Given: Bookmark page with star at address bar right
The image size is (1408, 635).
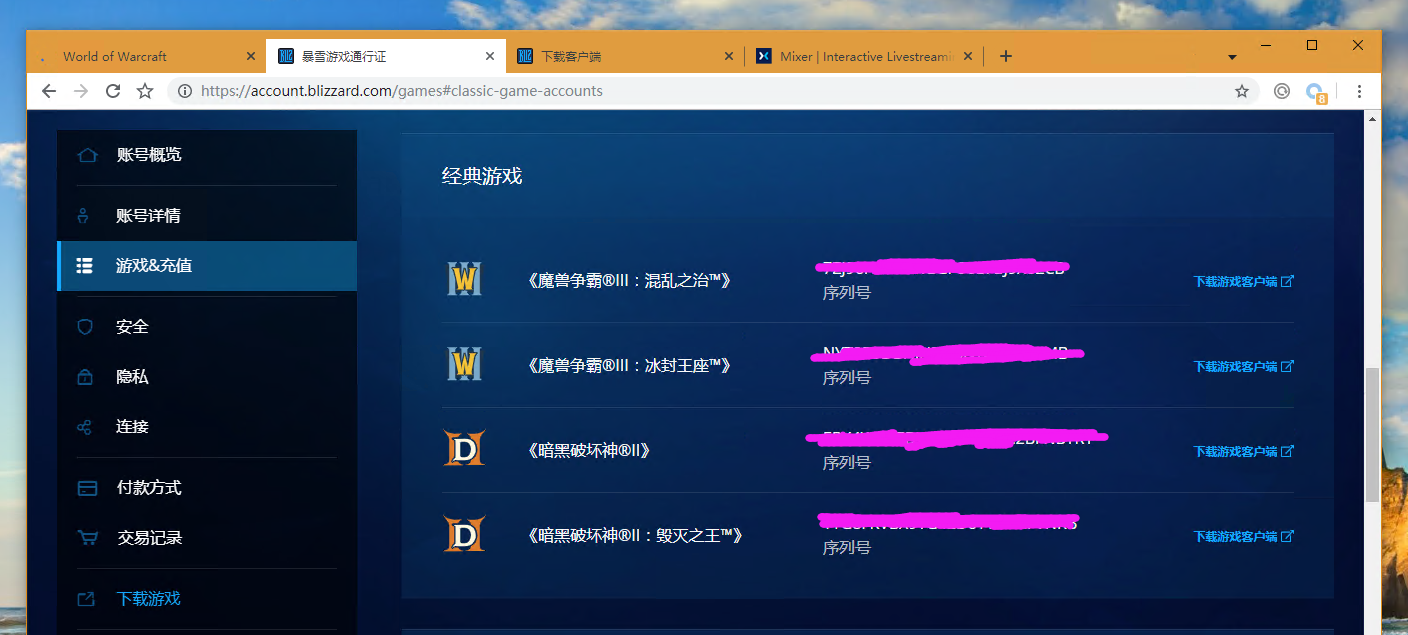Looking at the screenshot, I should coord(1242,91).
